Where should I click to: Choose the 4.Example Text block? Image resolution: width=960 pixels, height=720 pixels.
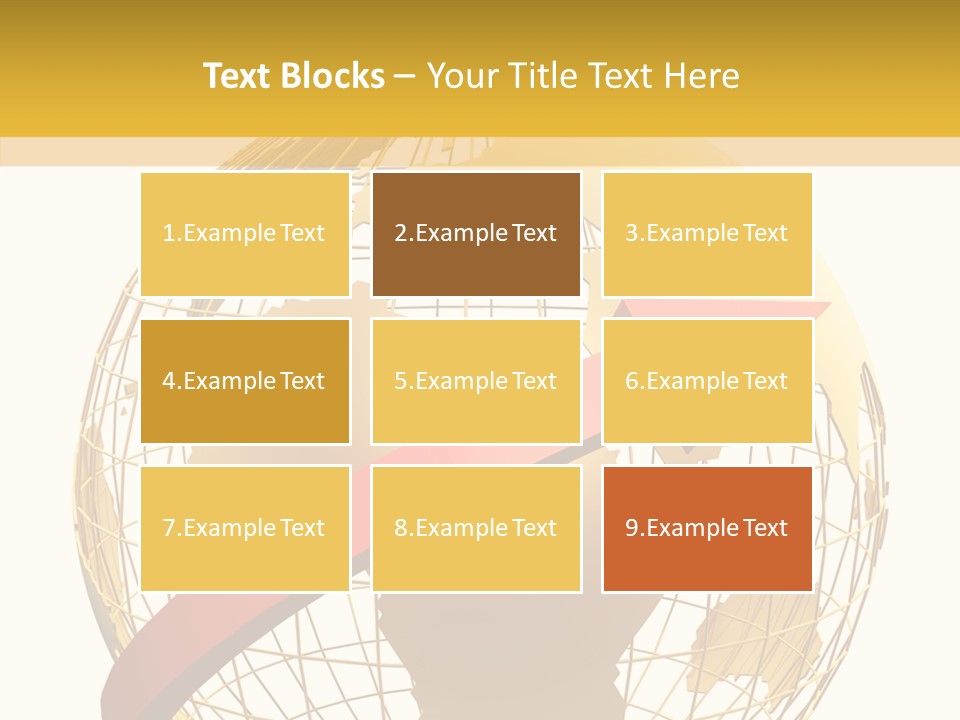pos(245,381)
